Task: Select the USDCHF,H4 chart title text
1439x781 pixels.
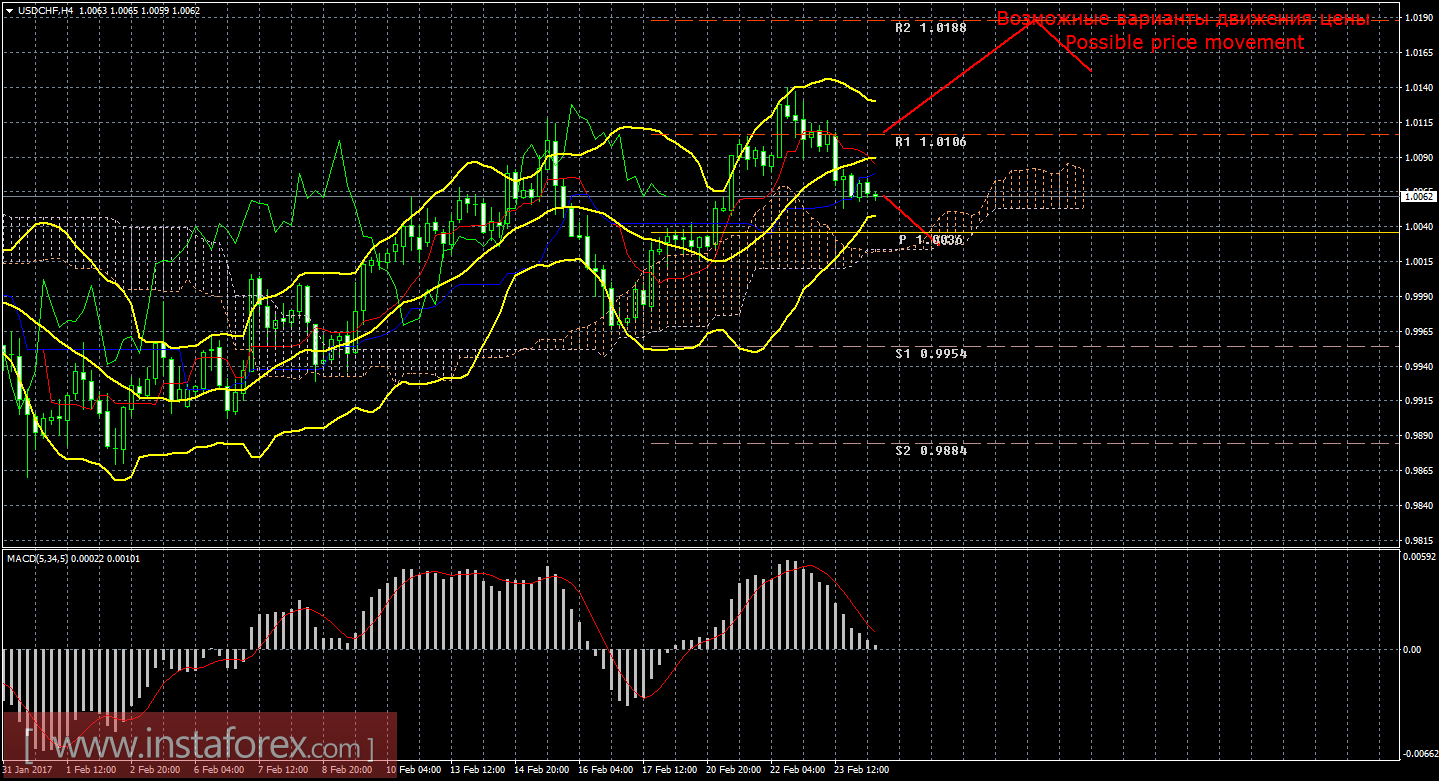Action: click(x=44, y=9)
